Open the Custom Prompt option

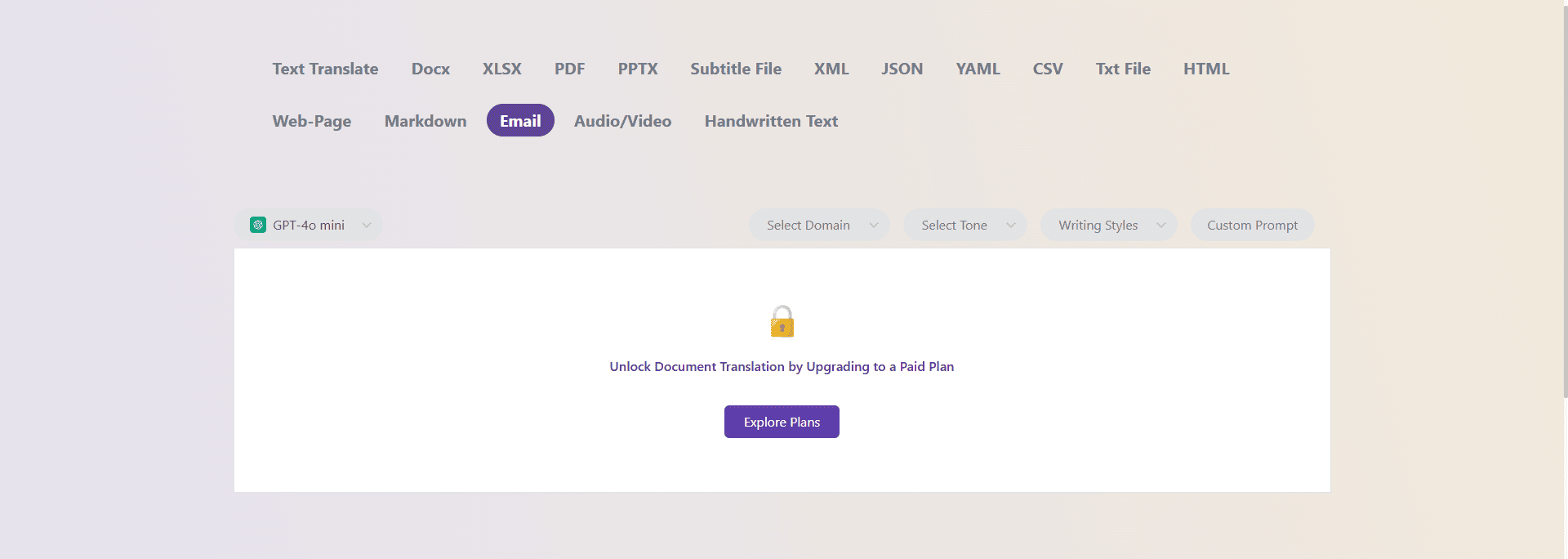click(1252, 225)
